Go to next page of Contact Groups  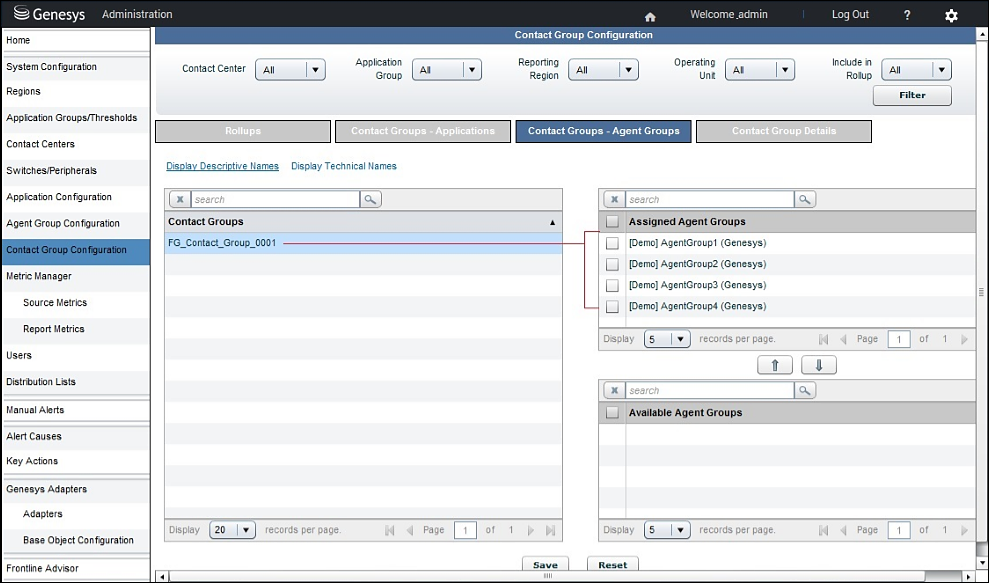[530, 531]
